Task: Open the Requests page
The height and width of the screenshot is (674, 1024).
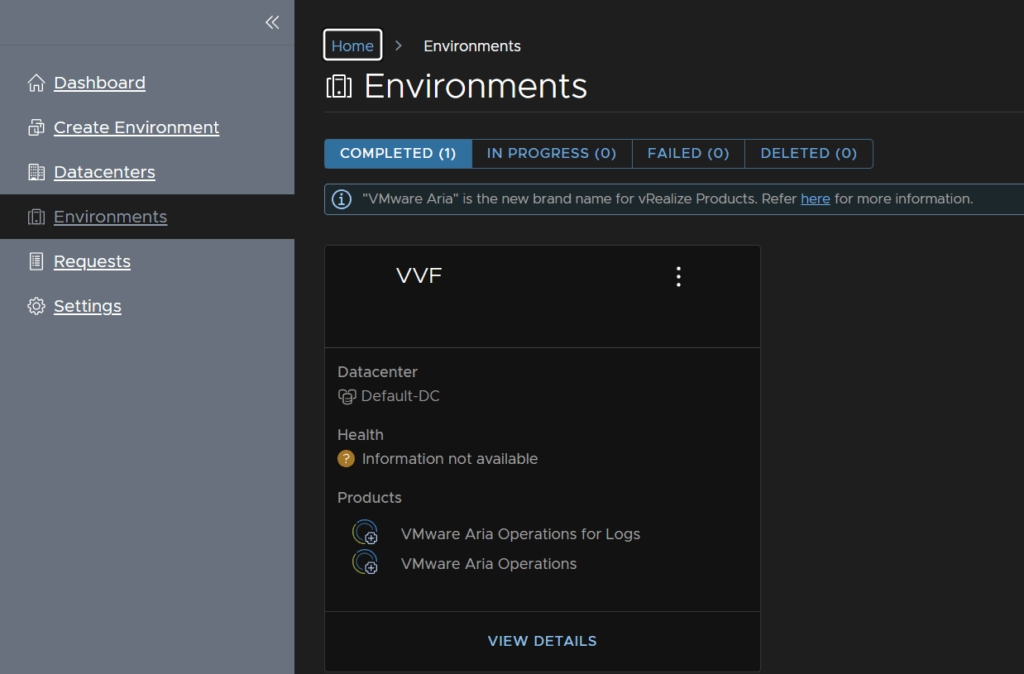Action: pos(92,261)
